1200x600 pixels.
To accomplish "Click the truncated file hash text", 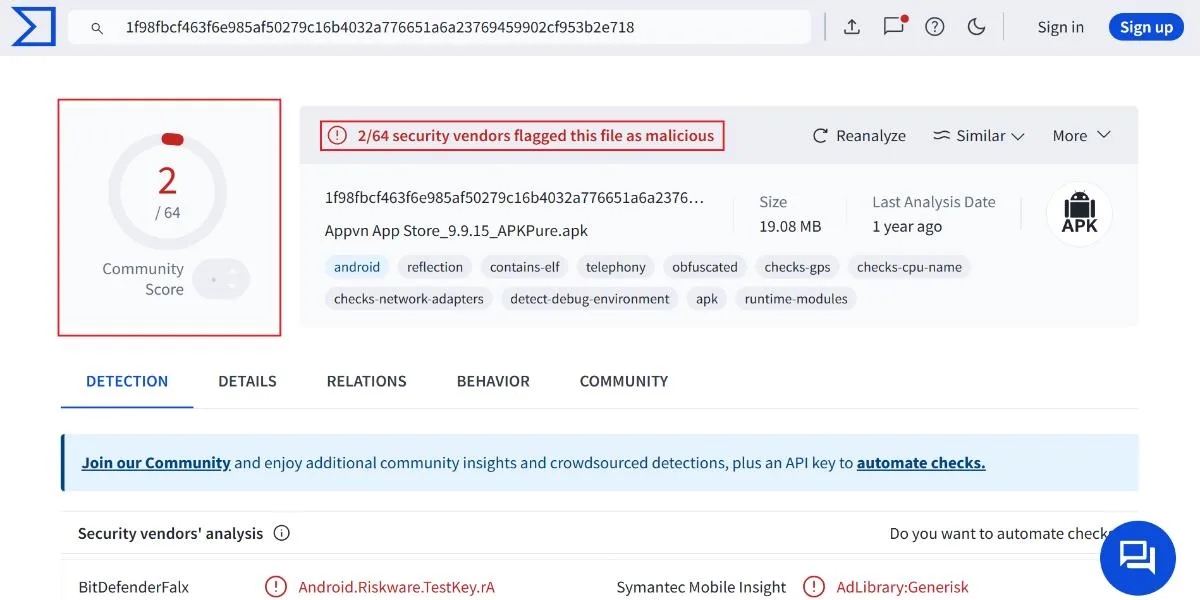I will coord(515,198).
